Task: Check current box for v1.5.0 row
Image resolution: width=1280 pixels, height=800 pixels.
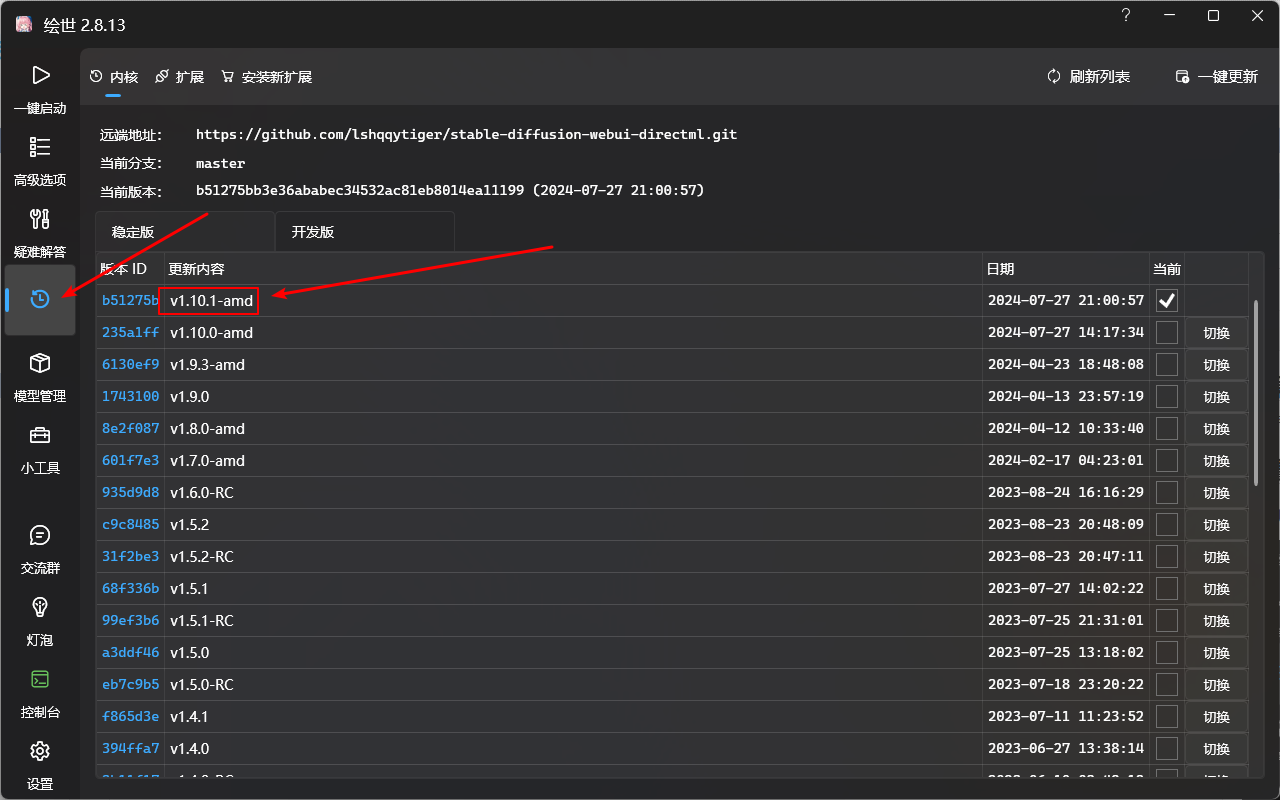Action: (x=1167, y=652)
